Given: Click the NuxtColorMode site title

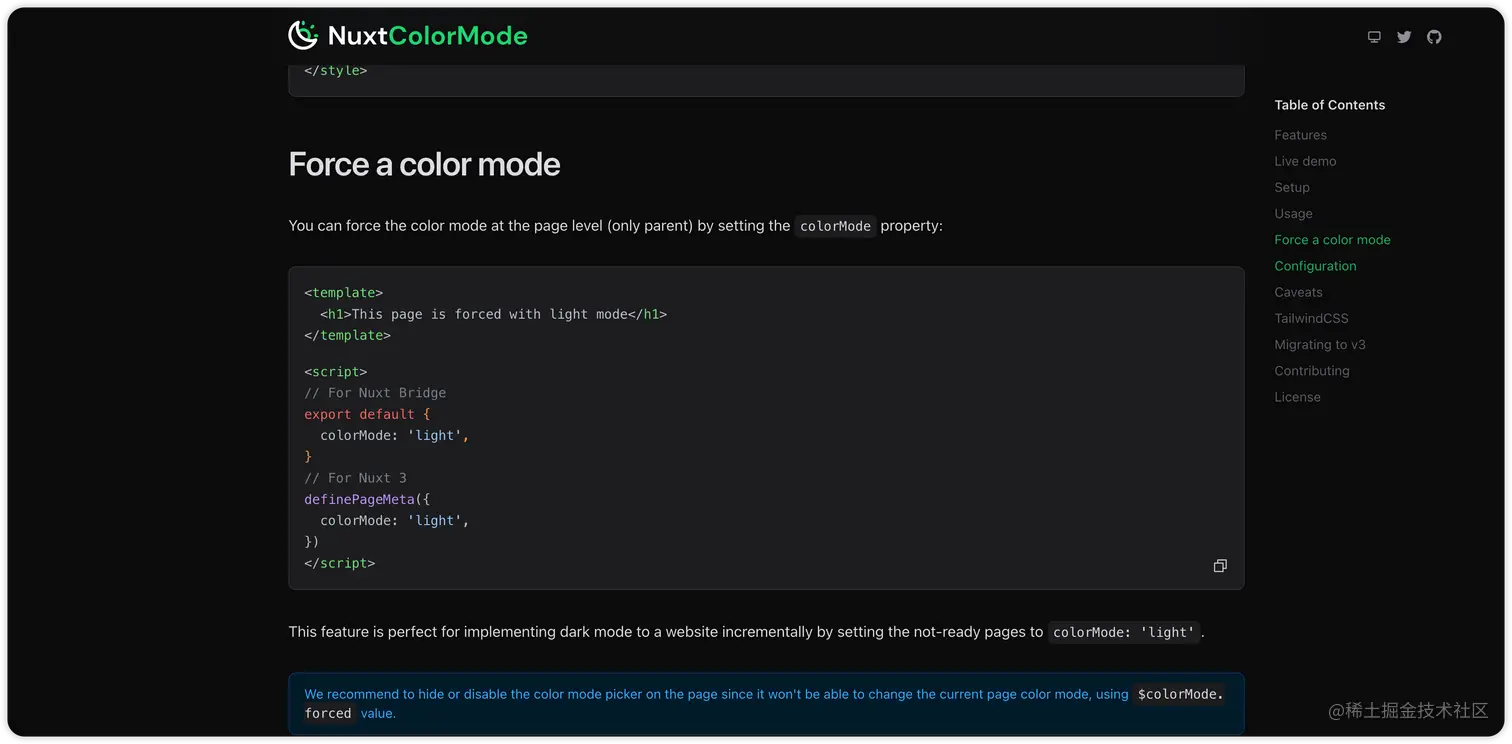Looking at the screenshot, I should click(427, 36).
